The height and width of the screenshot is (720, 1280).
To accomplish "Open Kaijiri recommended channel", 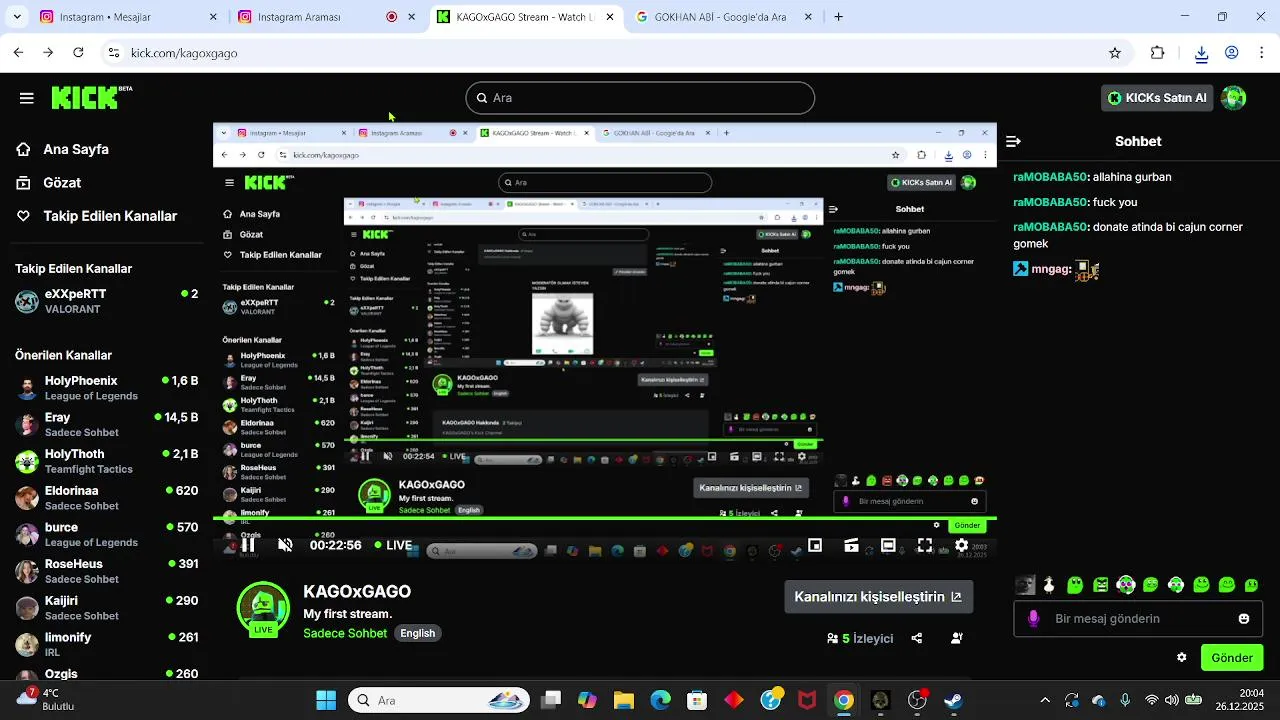I will click(106, 608).
